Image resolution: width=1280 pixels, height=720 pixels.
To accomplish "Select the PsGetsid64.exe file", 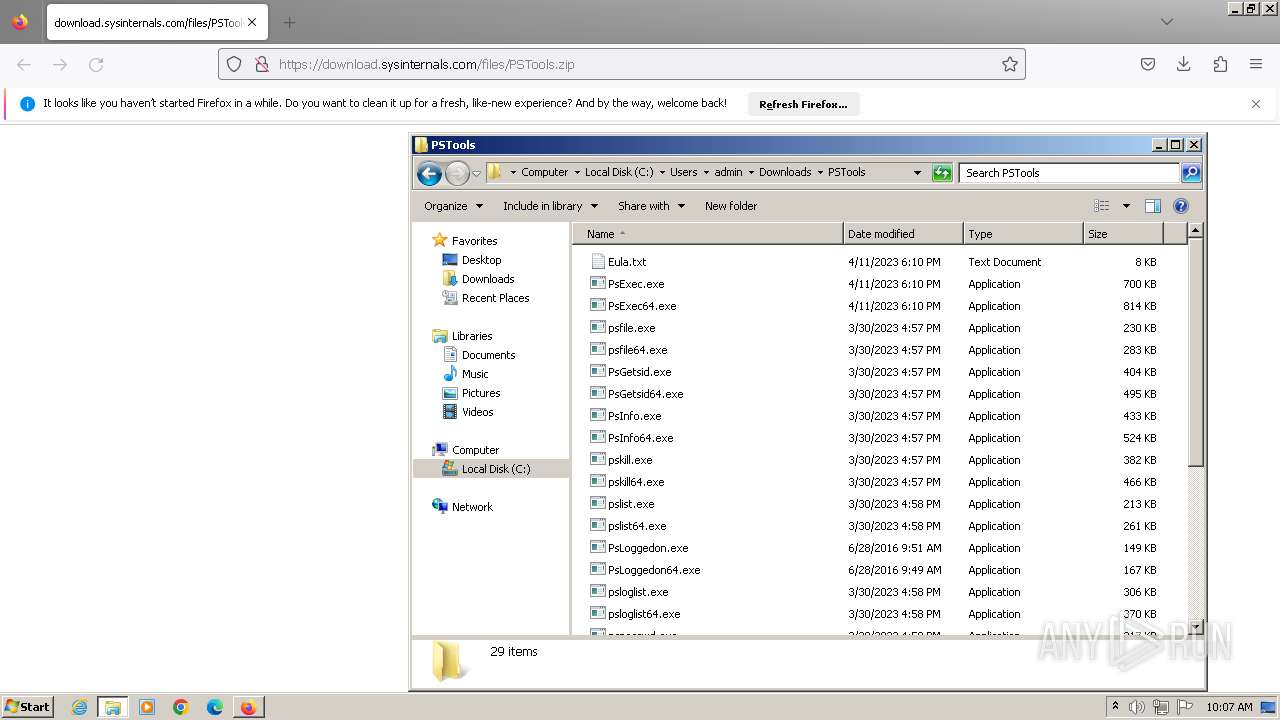I will pos(645,394).
